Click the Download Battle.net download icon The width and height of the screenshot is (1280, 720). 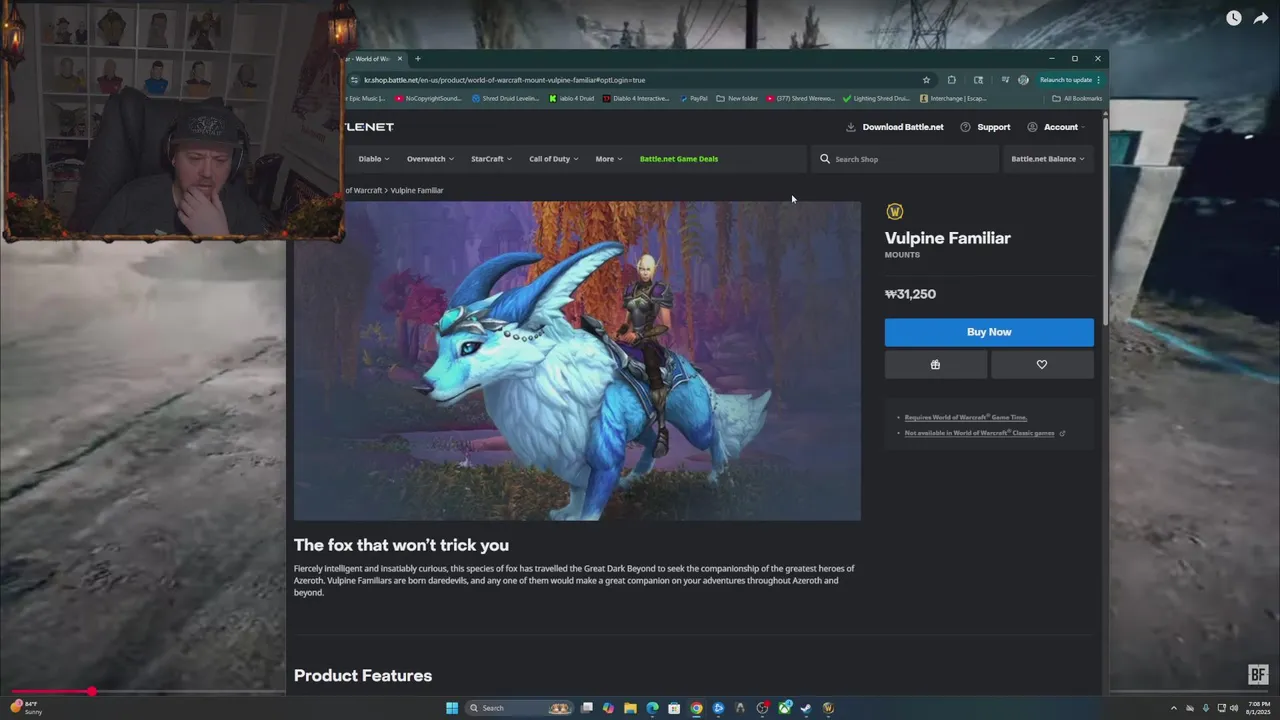(851, 127)
